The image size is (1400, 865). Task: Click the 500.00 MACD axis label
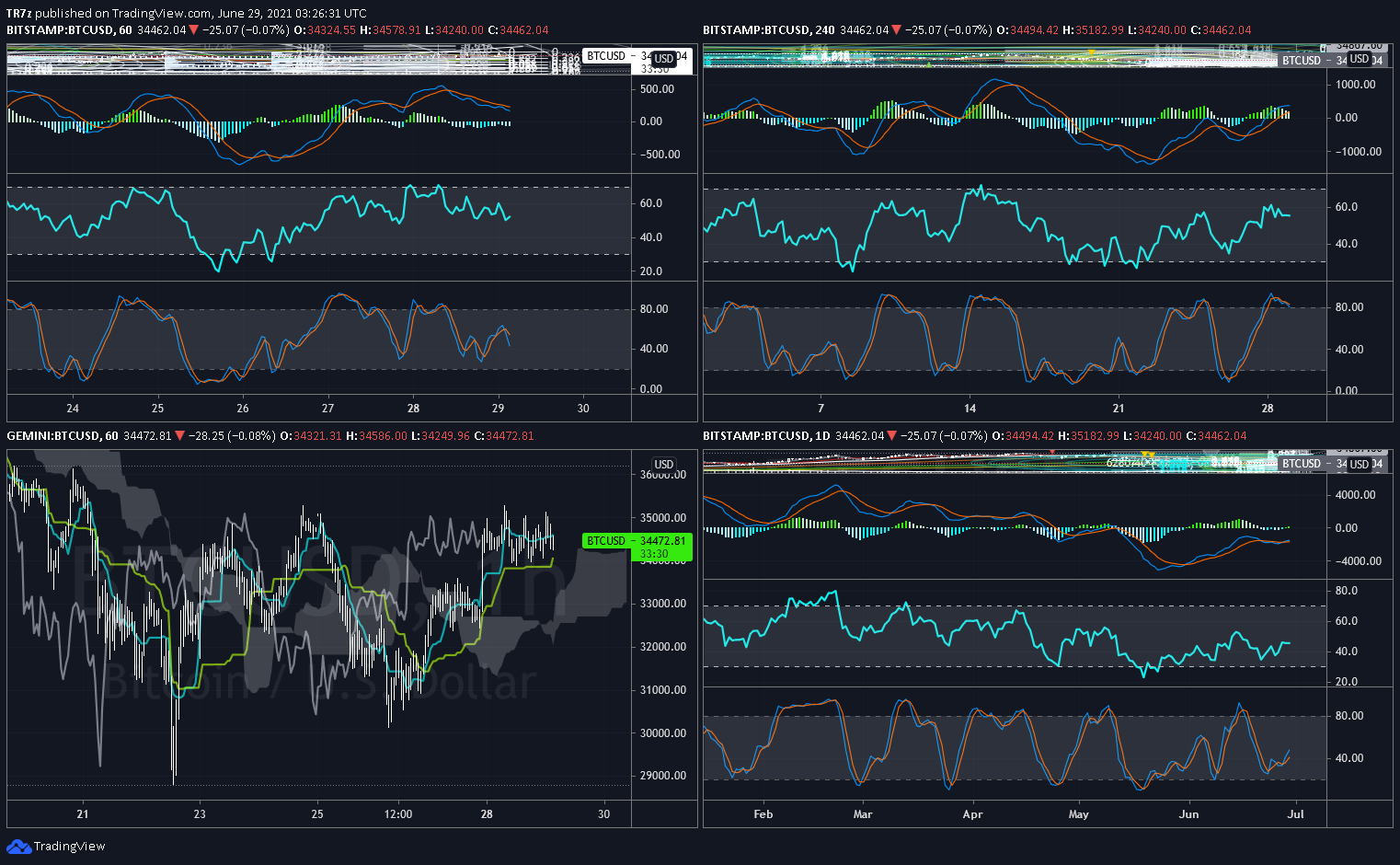657,89
